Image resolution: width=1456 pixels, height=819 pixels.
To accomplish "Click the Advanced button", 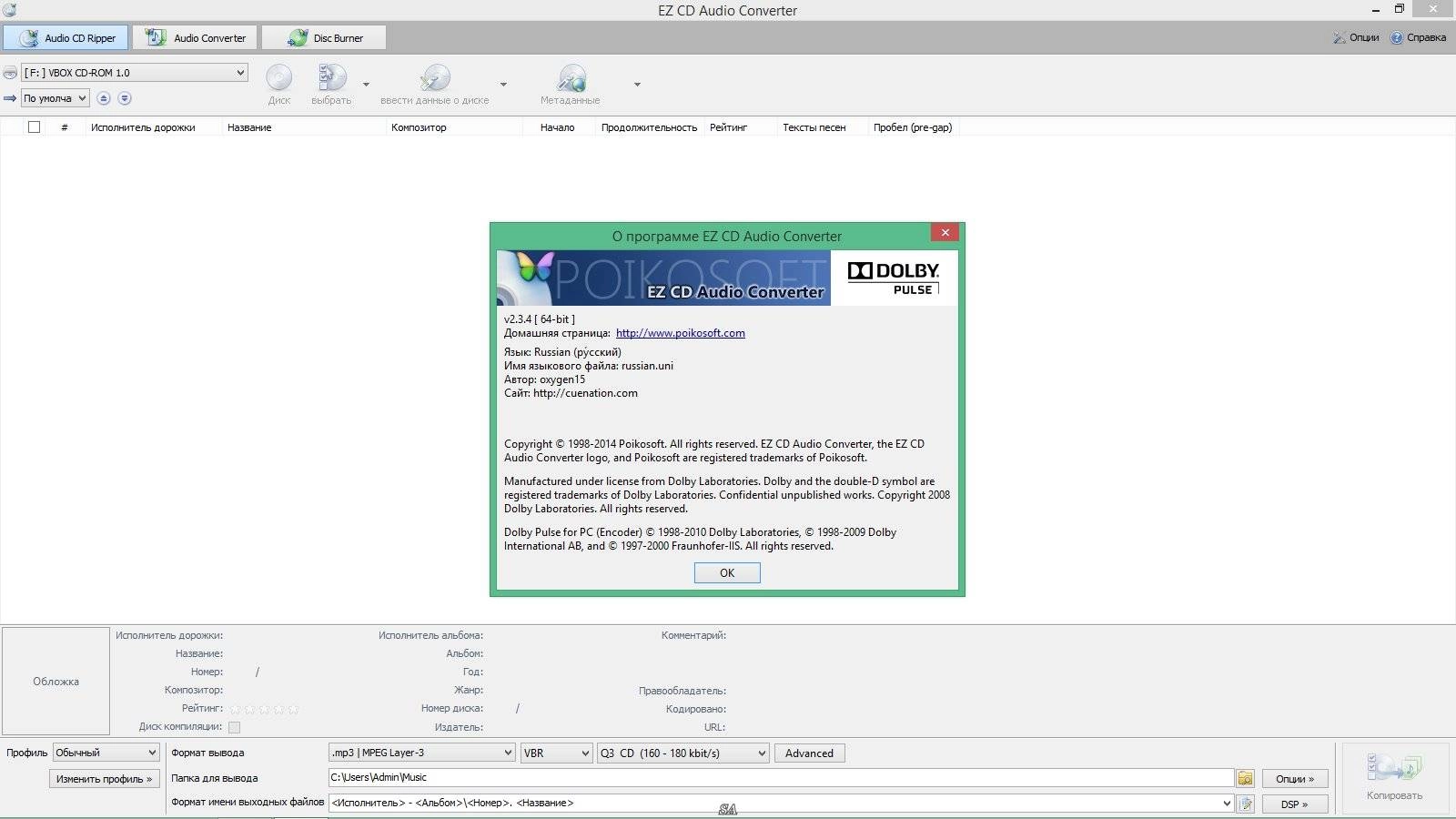I will tap(809, 753).
